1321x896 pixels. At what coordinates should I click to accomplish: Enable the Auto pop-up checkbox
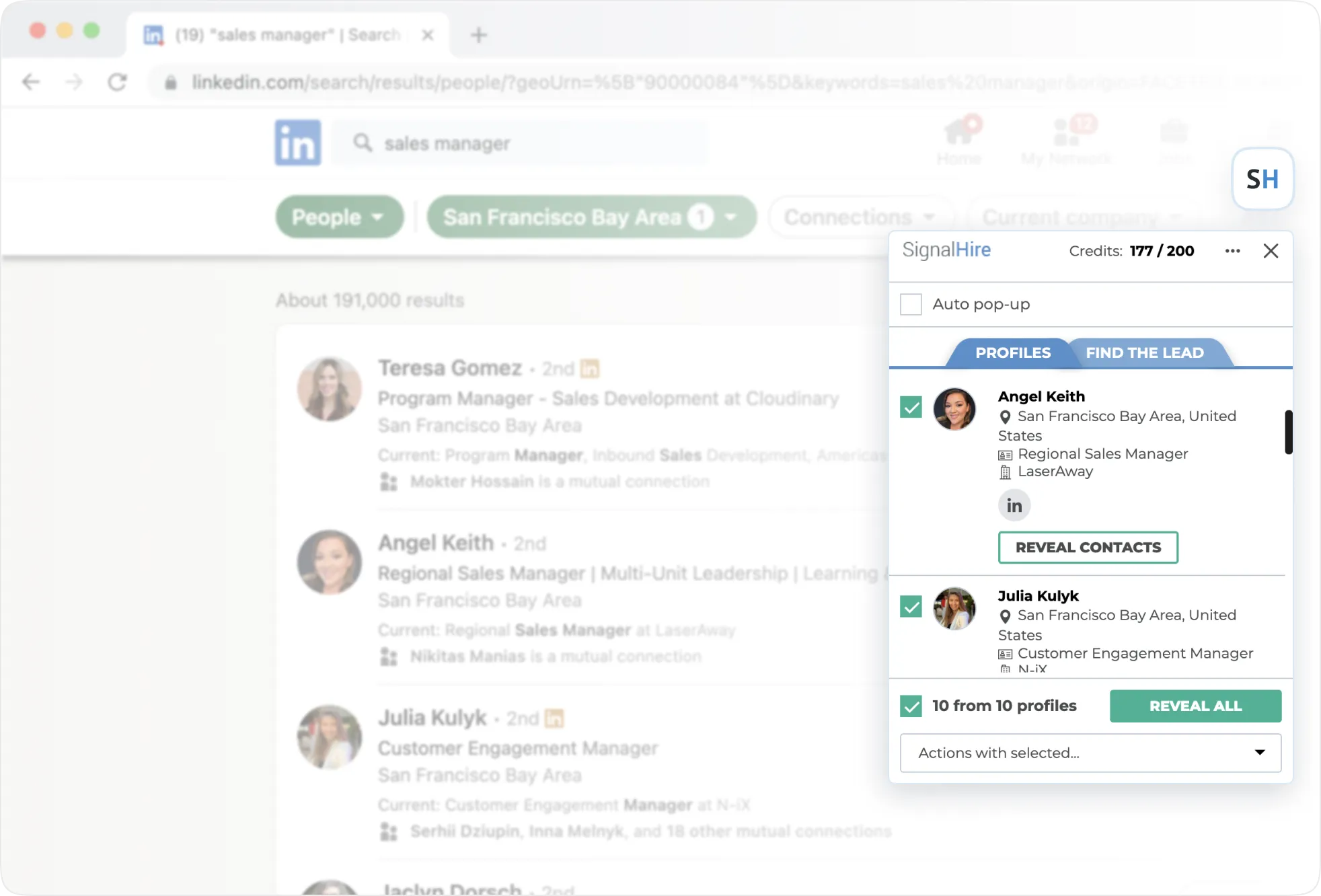(911, 304)
